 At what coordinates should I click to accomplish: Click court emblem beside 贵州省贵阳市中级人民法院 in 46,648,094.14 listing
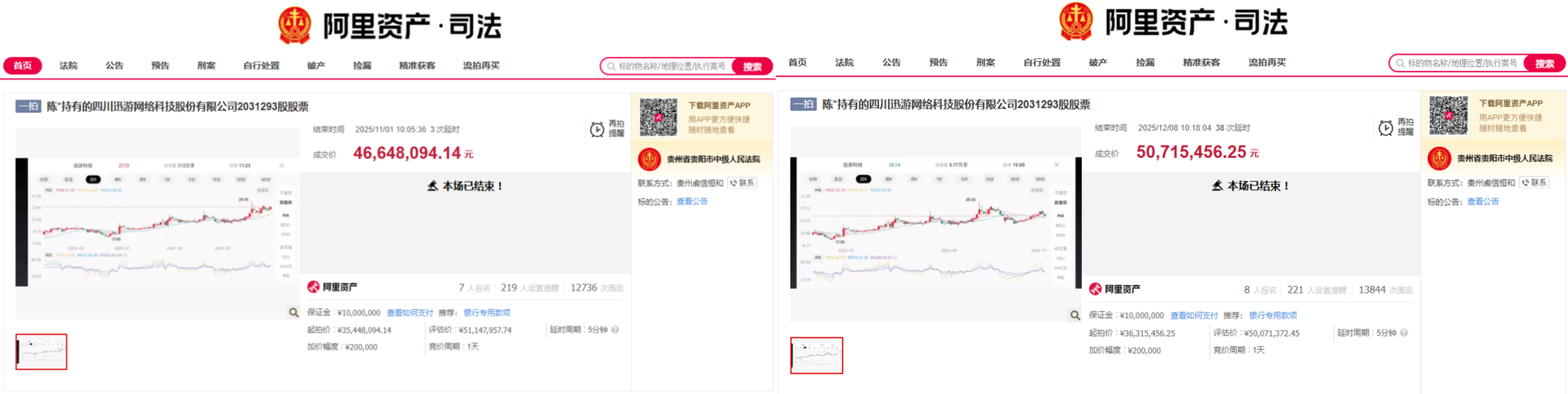click(649, 160)
